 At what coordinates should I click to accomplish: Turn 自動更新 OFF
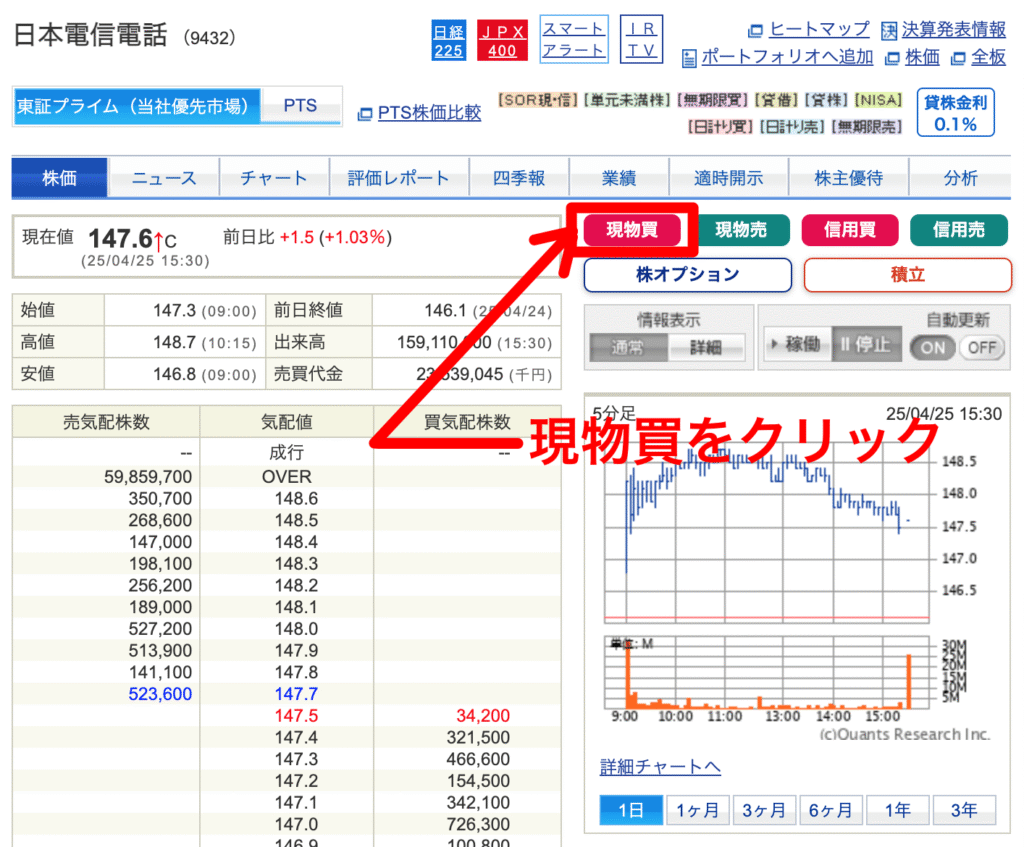click(982, 347)
